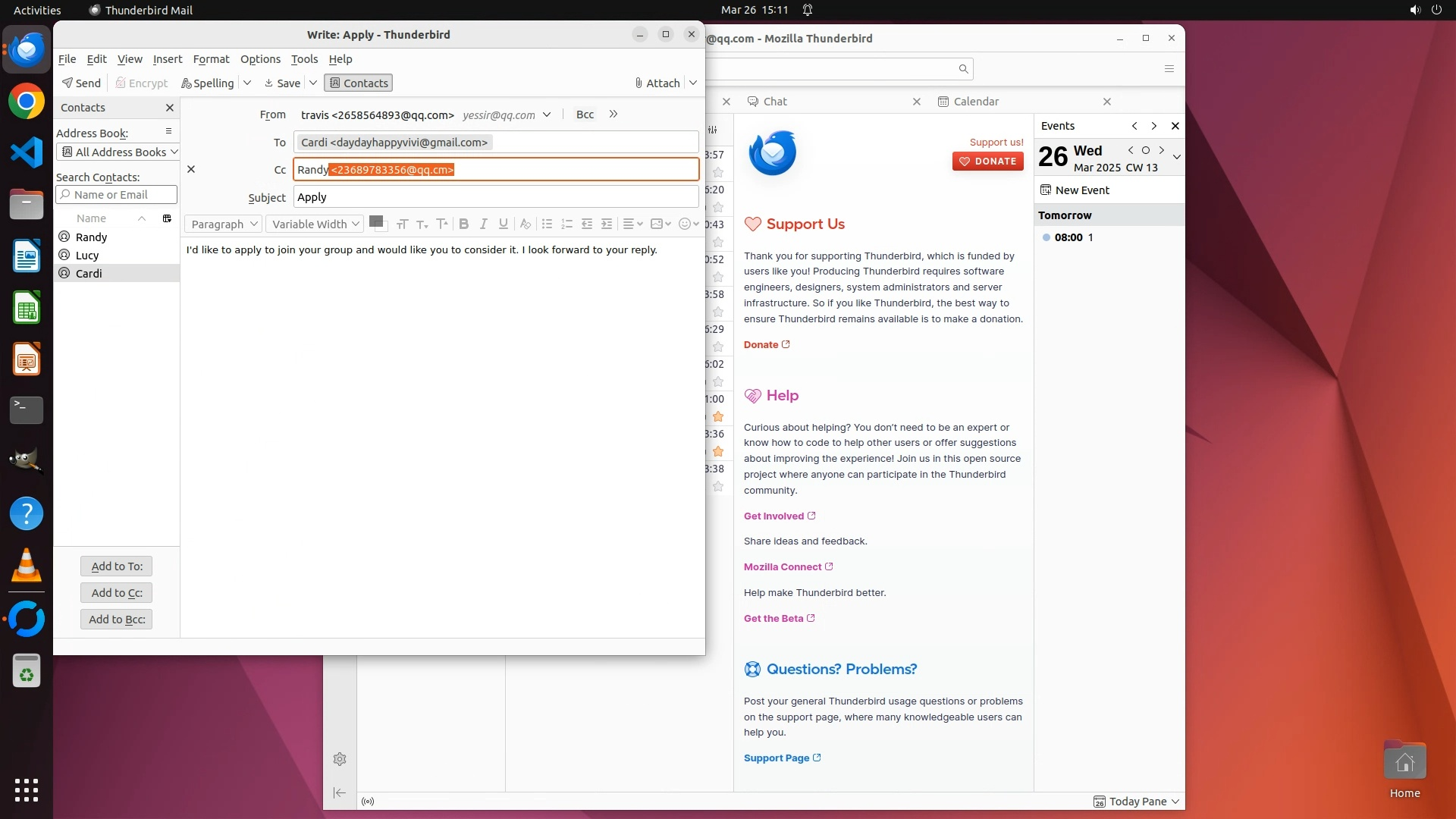This screenshot has width=1456, height=819.
Task: Toggle underline text formatting
Action: point(503,224)
